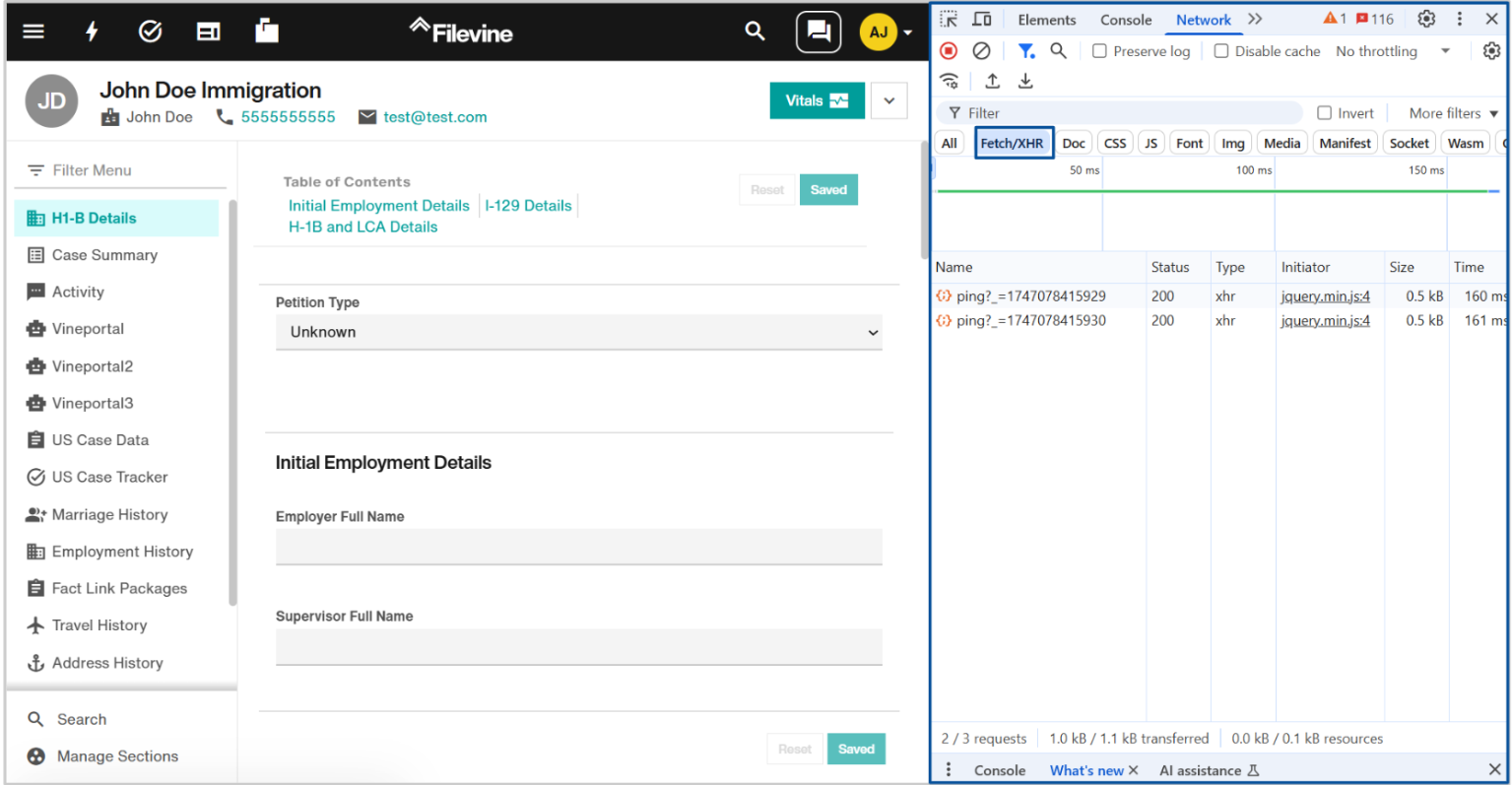Open the Vineportal3 section
This screenshot has height=785, width=1512.
[93, 403]
